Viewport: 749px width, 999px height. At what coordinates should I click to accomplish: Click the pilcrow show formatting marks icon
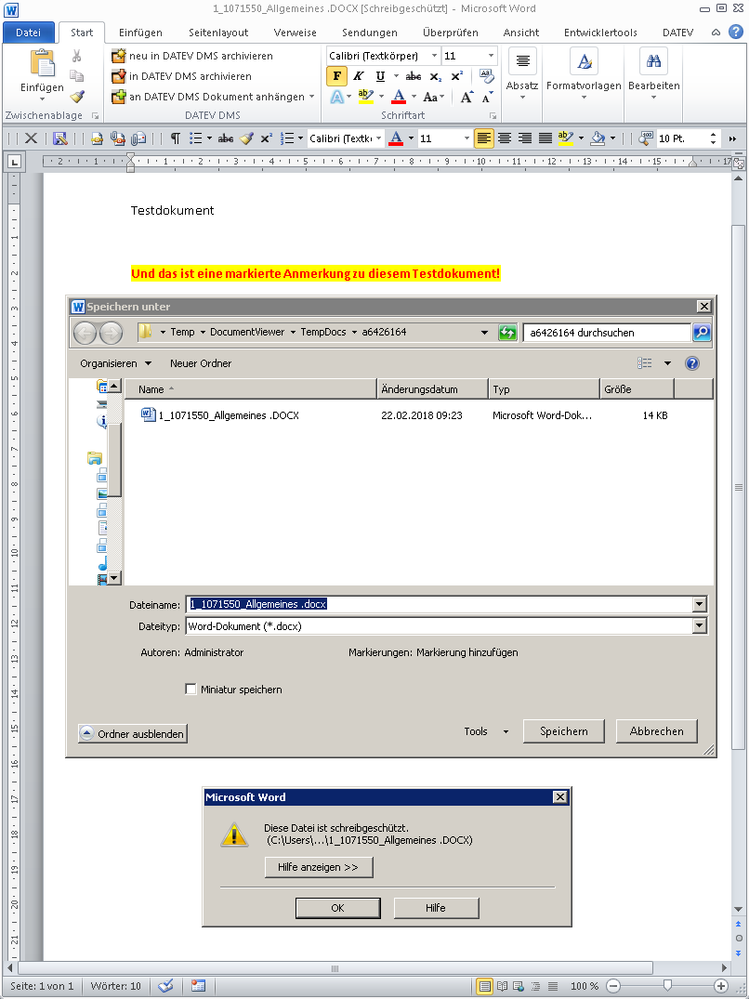click(175, 138)
